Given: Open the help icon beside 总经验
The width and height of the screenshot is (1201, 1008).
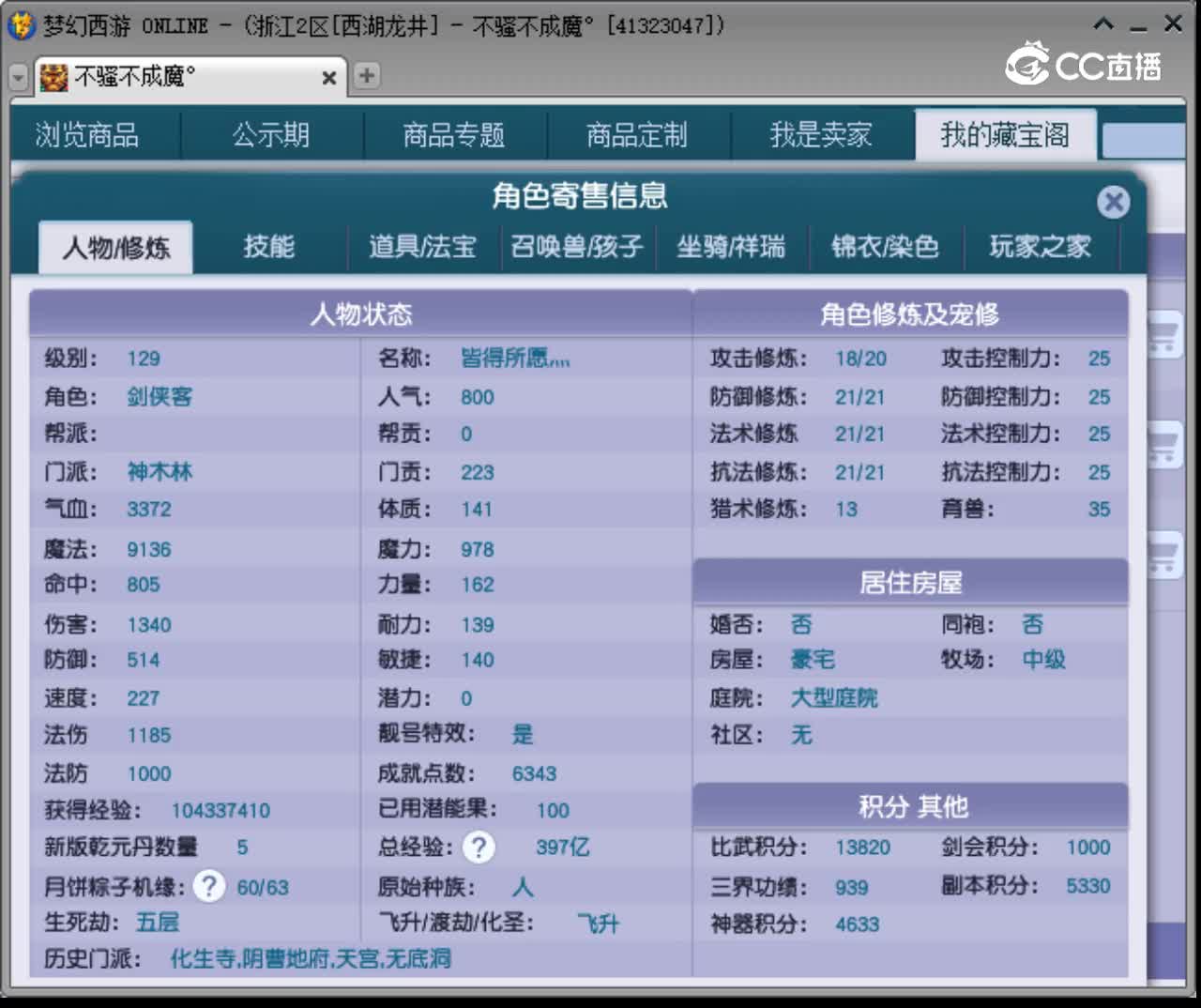Looking at the screenshot, I should pyautogui.click(x=479, y=848).
